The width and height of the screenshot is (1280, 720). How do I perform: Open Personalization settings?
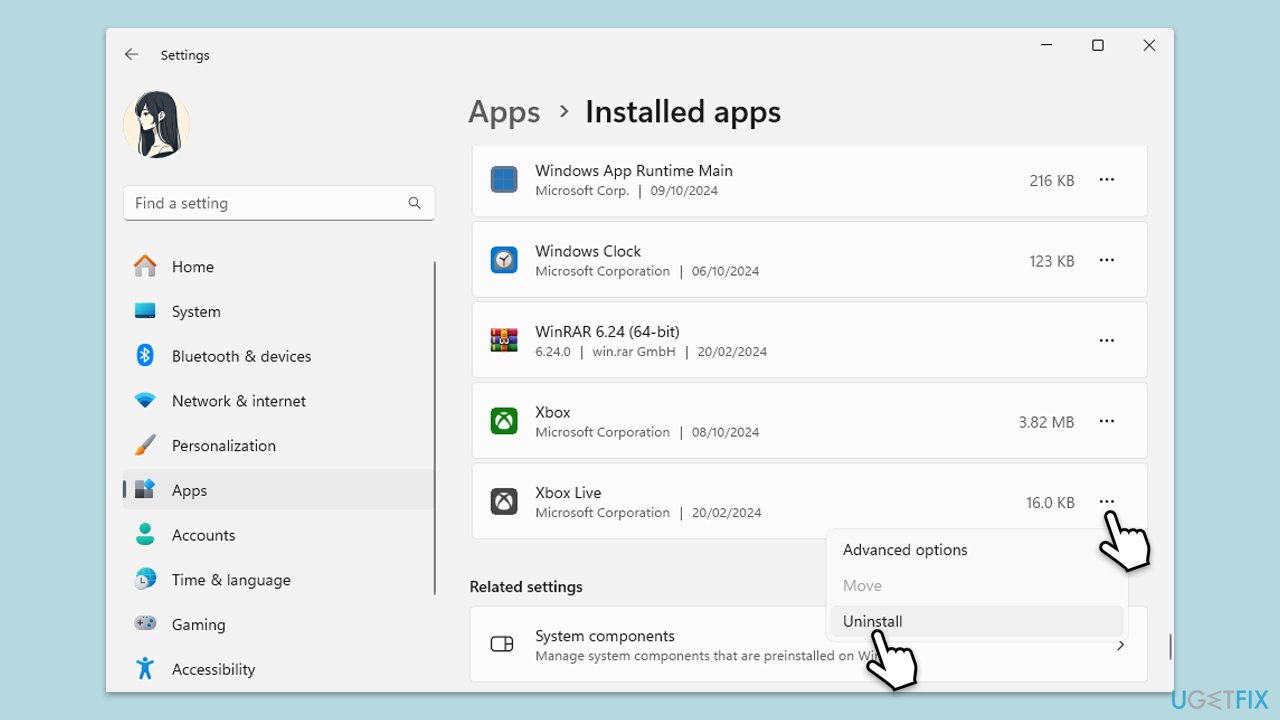[x=279, y=446]
